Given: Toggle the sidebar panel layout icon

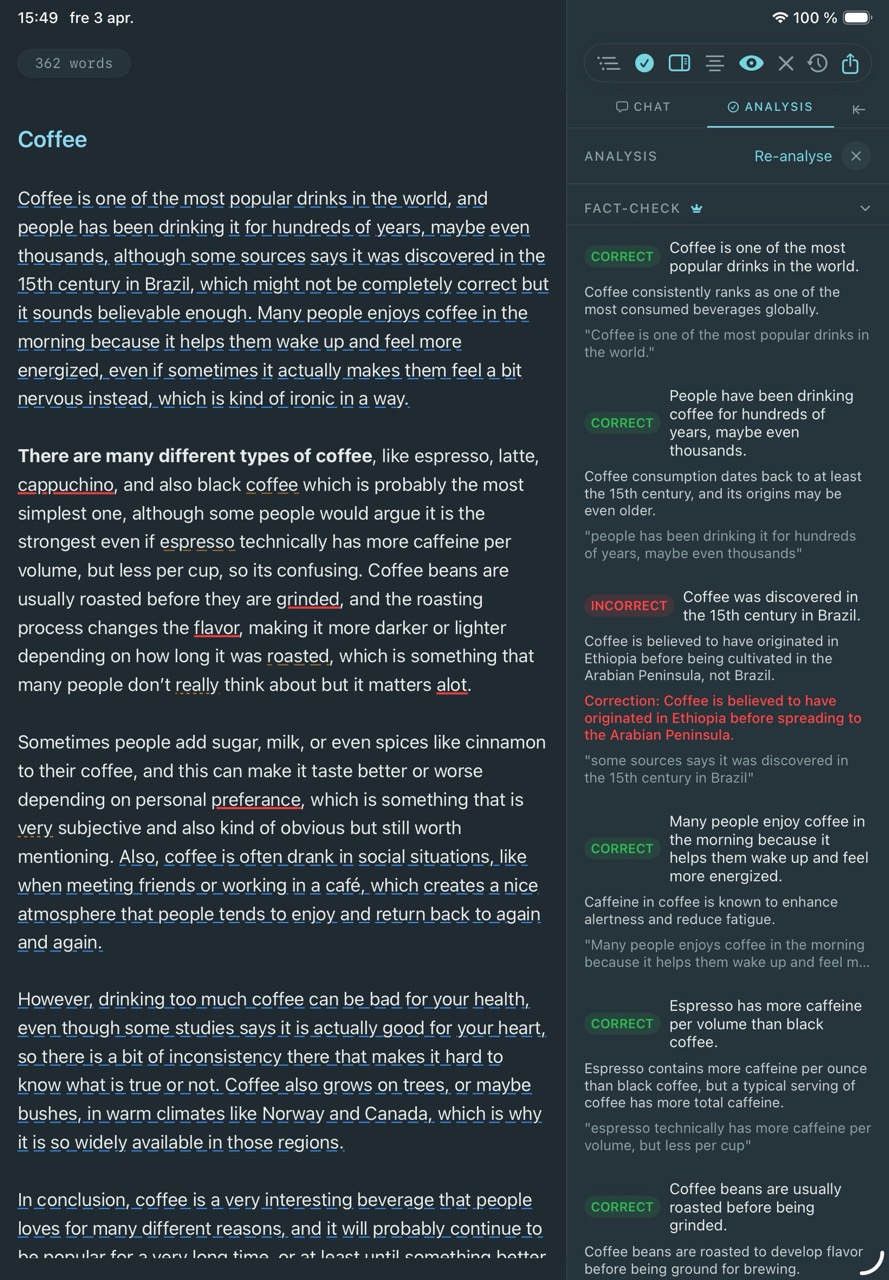Looking at the screenshot, I should [679, 63].
